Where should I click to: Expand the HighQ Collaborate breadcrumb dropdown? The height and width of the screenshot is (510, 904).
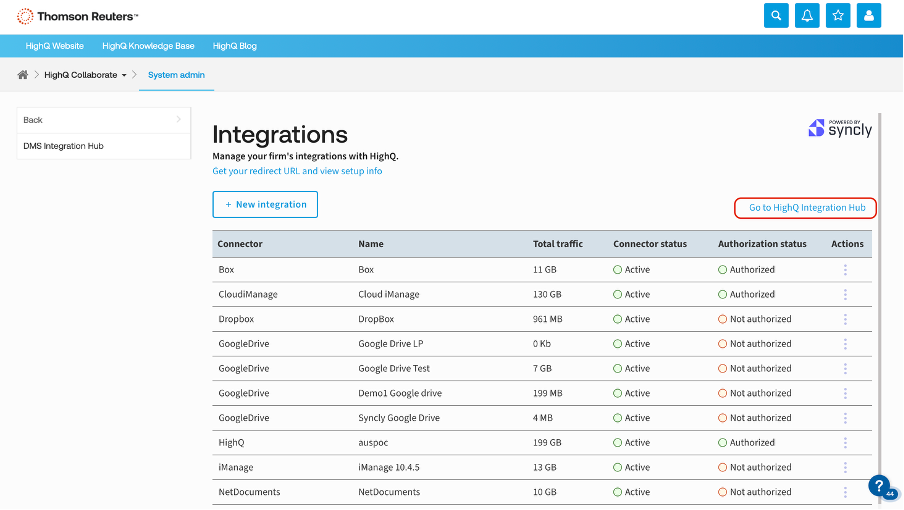pos(124,75)
